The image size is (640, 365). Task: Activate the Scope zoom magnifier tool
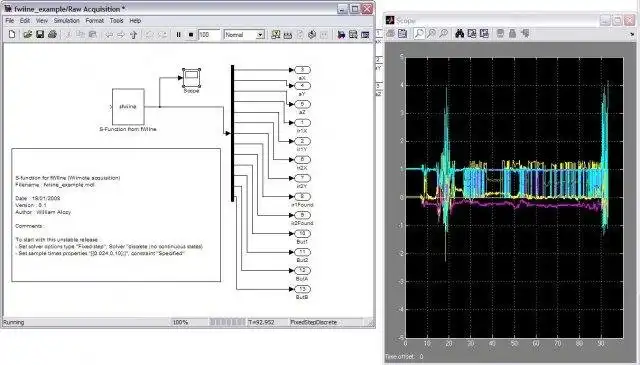point(419,33)
